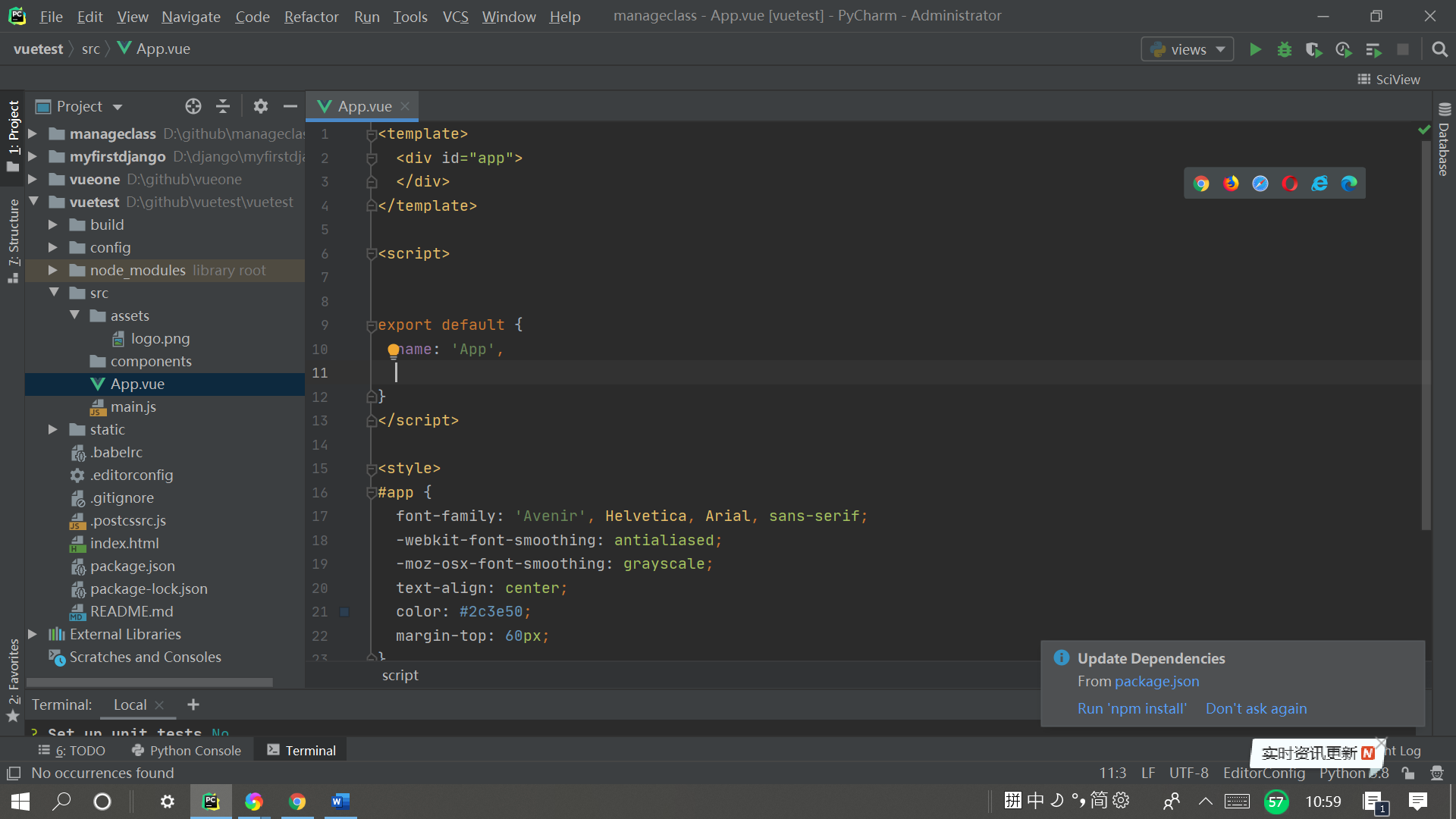Click the Locate/Scroll from Source target icon
Screen dimensions: 1456x819
193,106
